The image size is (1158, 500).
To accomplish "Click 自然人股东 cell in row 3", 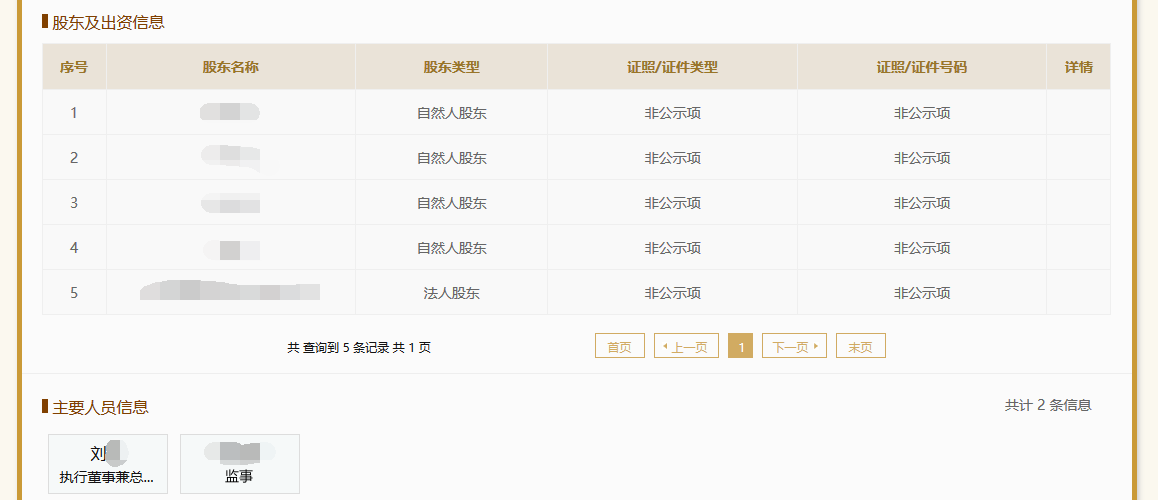I will tap(451, 203).
